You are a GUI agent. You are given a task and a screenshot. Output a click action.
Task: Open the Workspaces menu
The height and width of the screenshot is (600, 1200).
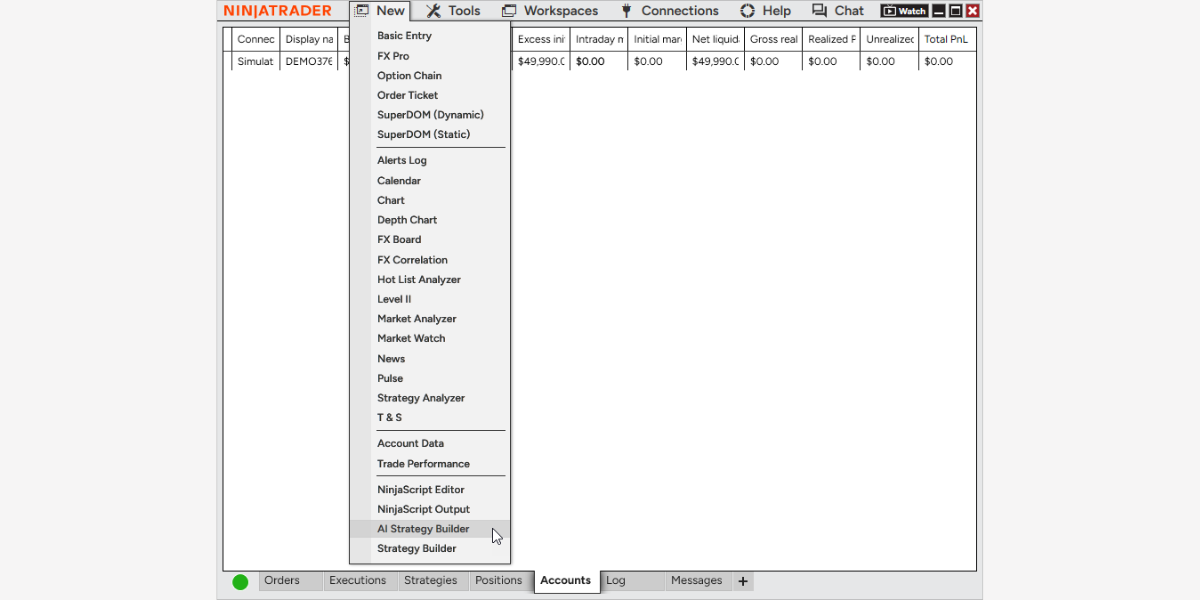pos(549,11)
